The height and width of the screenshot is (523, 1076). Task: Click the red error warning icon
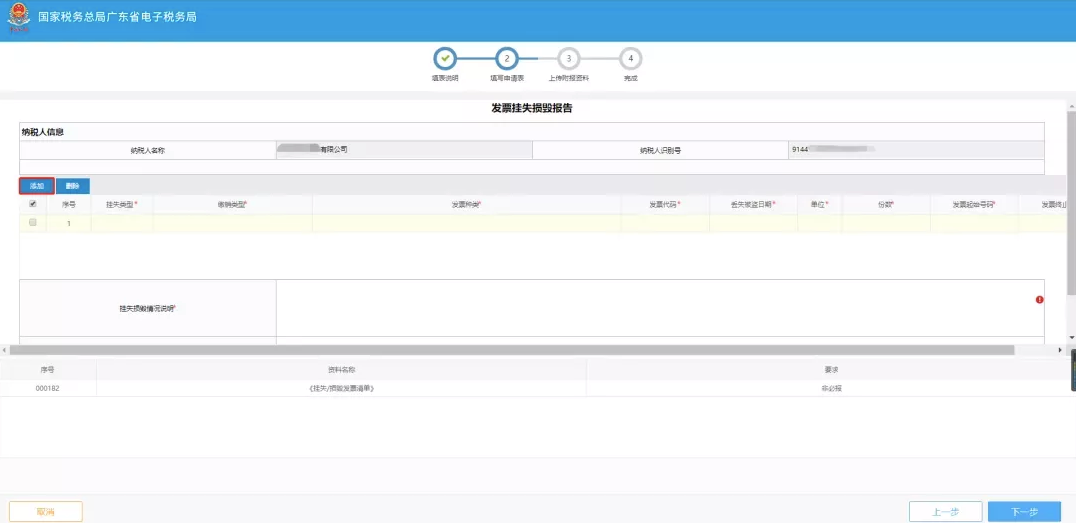point(1039,300)
